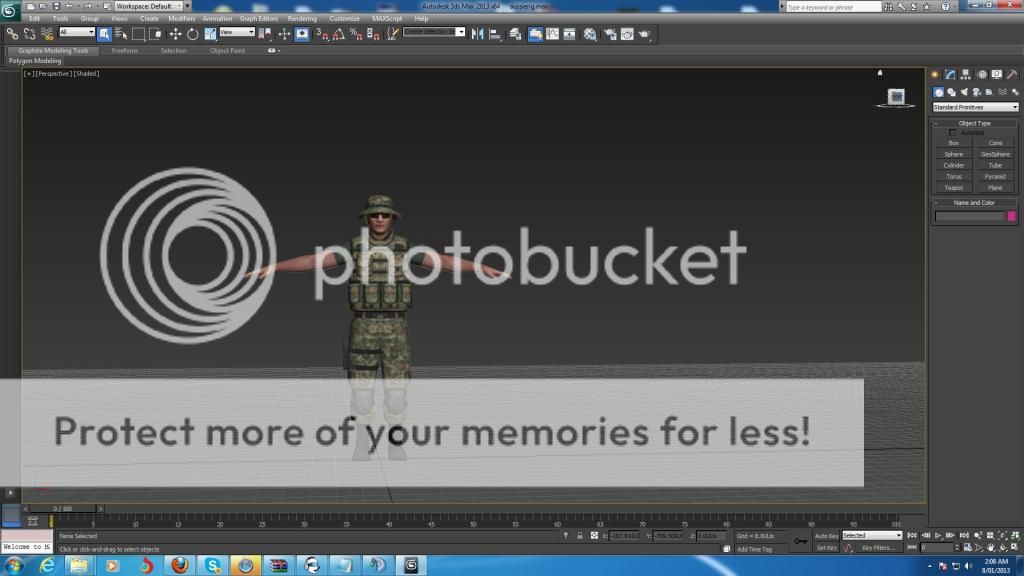The height and width of the screenshot is (576, 1024).
Task: Open the key filter 'Selected' dropdown
Action: point(872,536)
